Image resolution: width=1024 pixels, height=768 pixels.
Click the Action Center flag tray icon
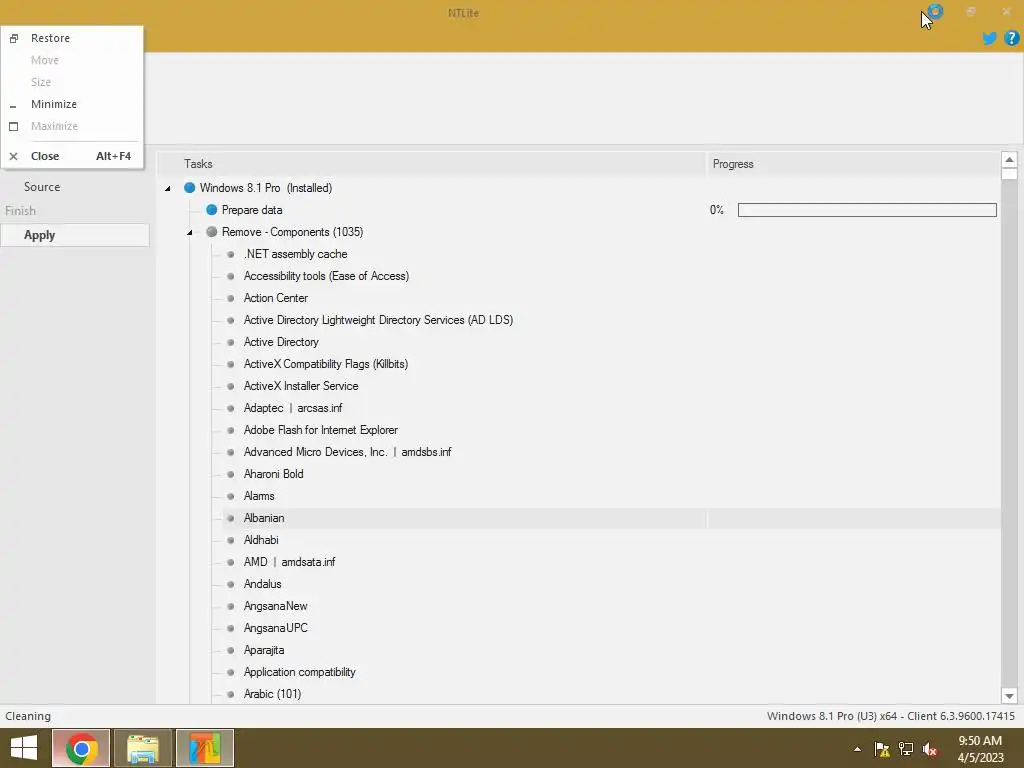coord(882,749)
